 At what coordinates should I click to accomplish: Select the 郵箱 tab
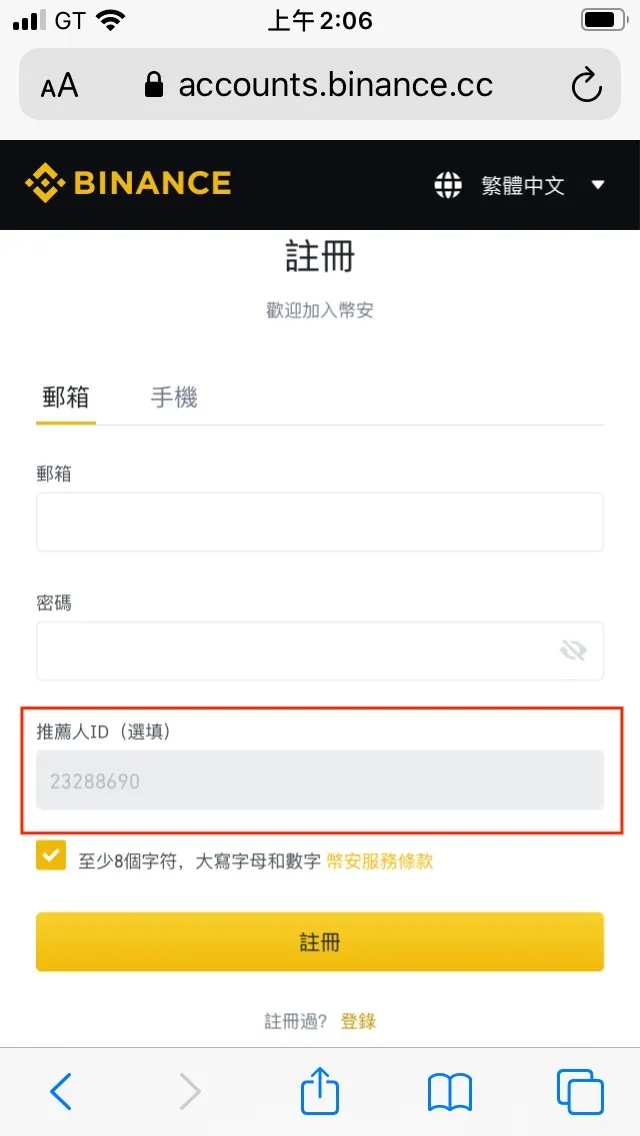(x=64, y=396)
